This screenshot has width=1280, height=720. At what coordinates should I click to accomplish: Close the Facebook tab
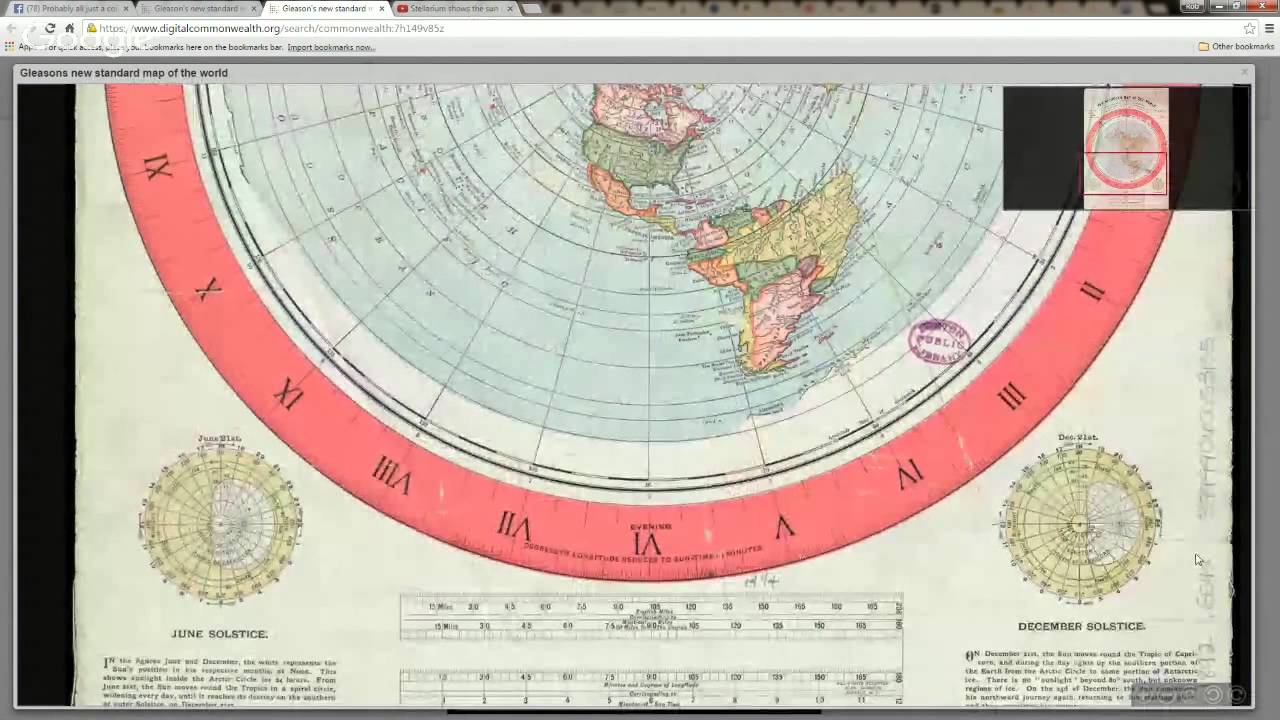[126, 8]
